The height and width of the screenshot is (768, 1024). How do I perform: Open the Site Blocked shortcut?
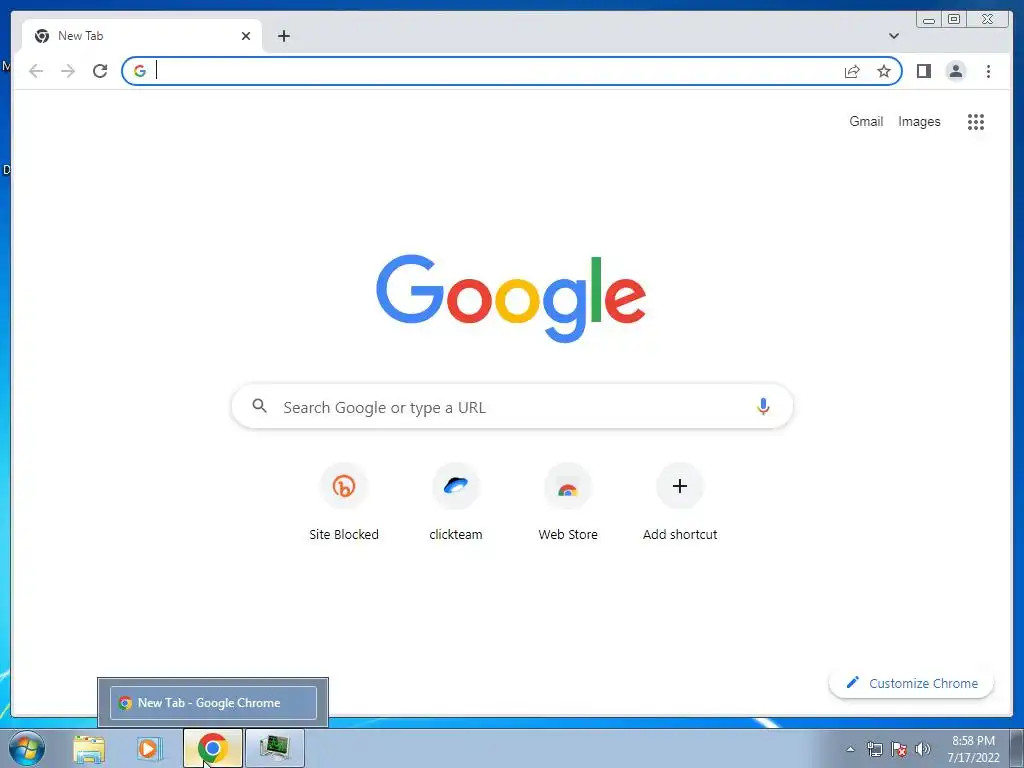pos(344,502)
